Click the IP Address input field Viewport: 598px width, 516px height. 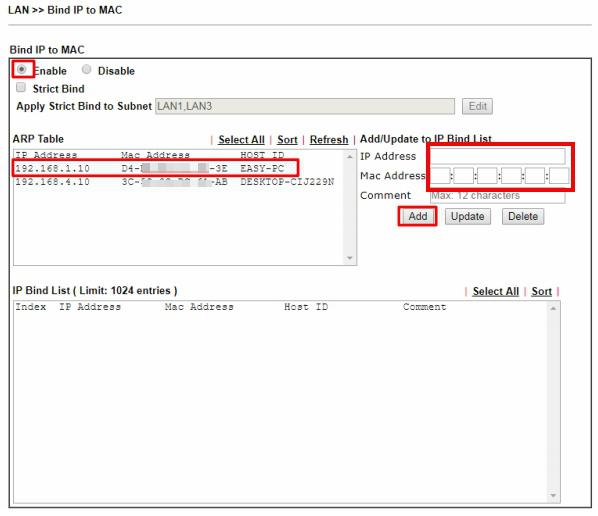[x=498, y=156]
